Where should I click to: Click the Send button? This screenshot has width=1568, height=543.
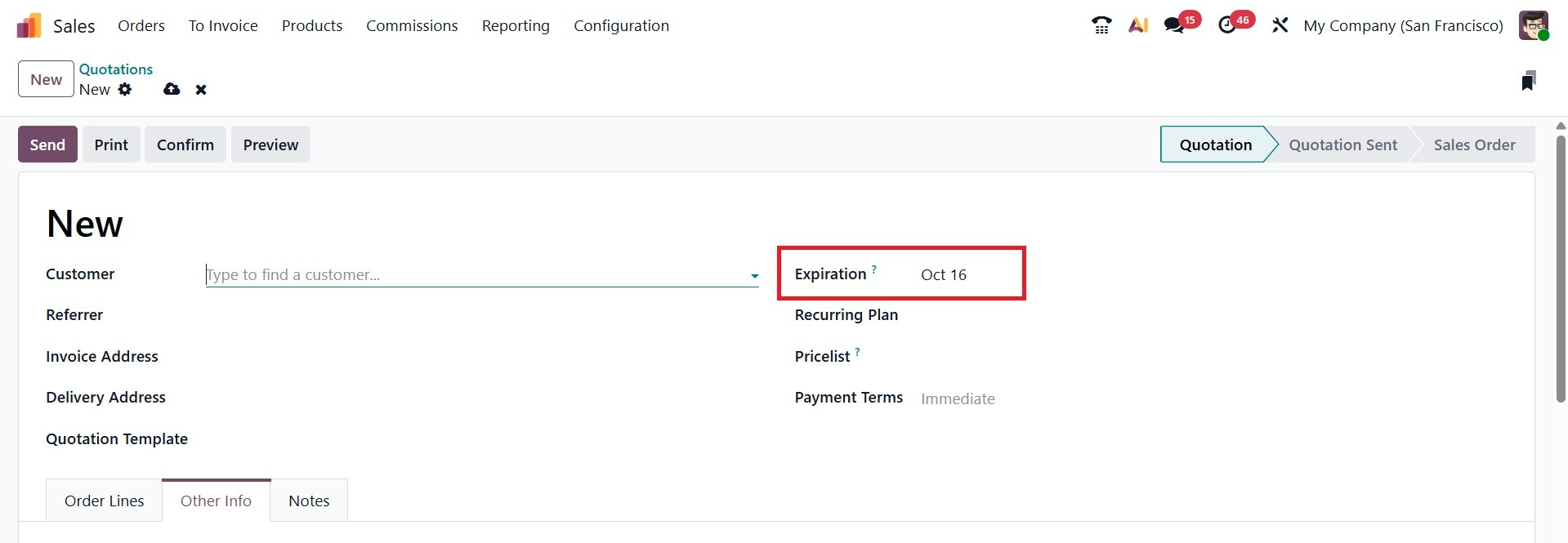pyautogui.click(x=47, y=145)
